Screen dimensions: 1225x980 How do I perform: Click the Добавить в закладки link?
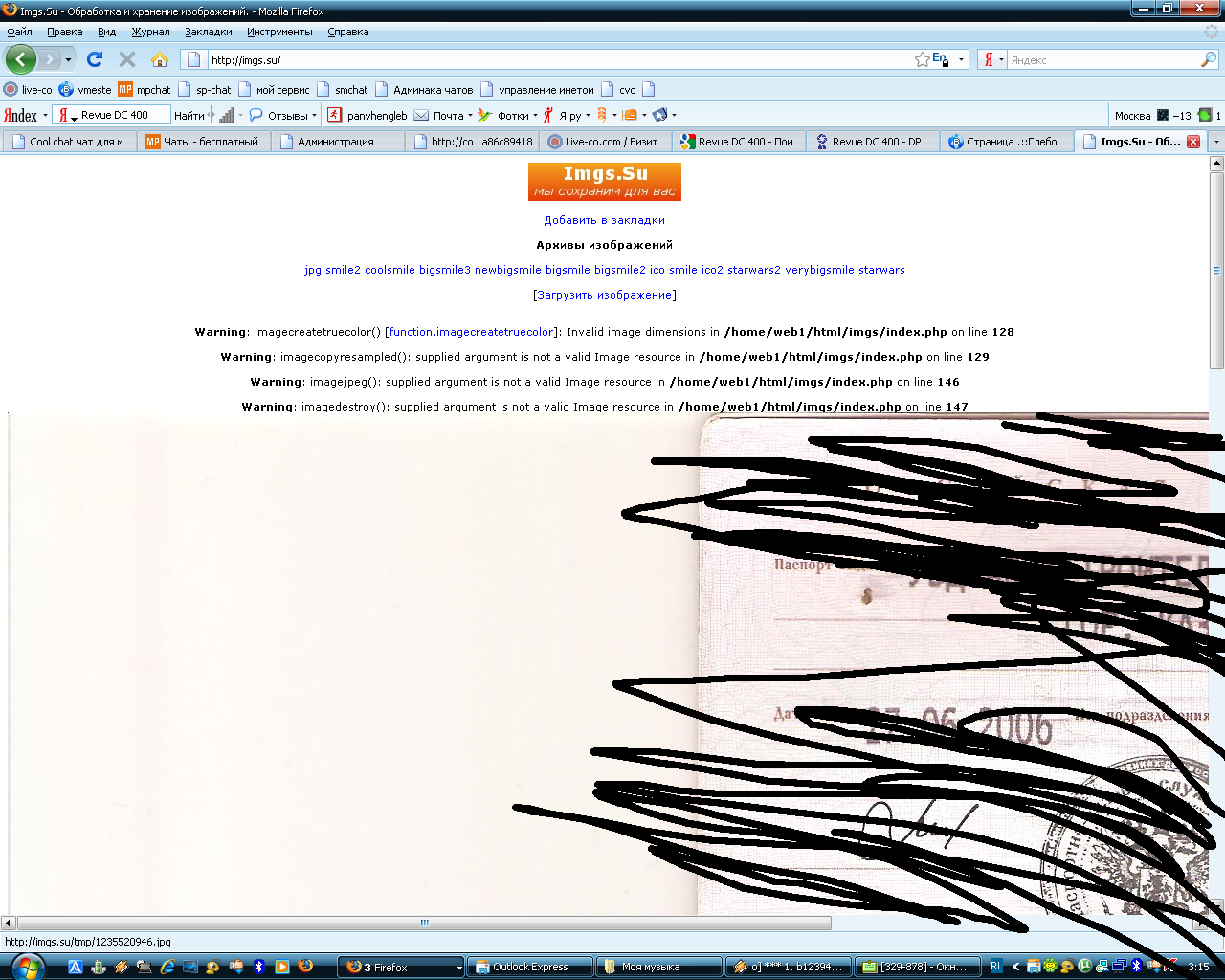click(x=604, y=220)
